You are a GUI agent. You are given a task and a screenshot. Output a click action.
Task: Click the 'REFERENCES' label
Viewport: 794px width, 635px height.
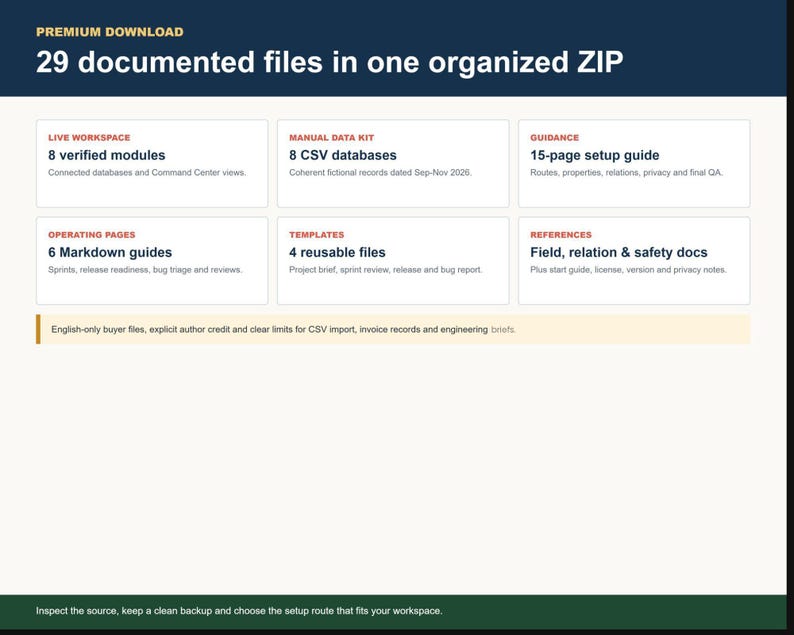[x=561, y=235]
